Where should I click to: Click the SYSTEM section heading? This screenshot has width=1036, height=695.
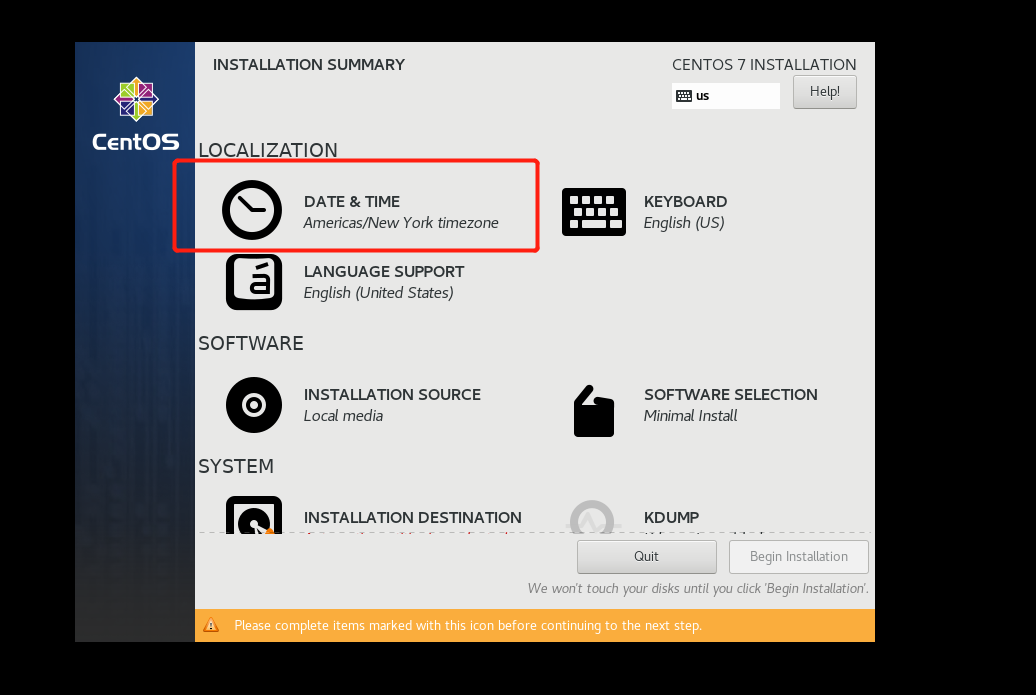click(x=236, y=466)
